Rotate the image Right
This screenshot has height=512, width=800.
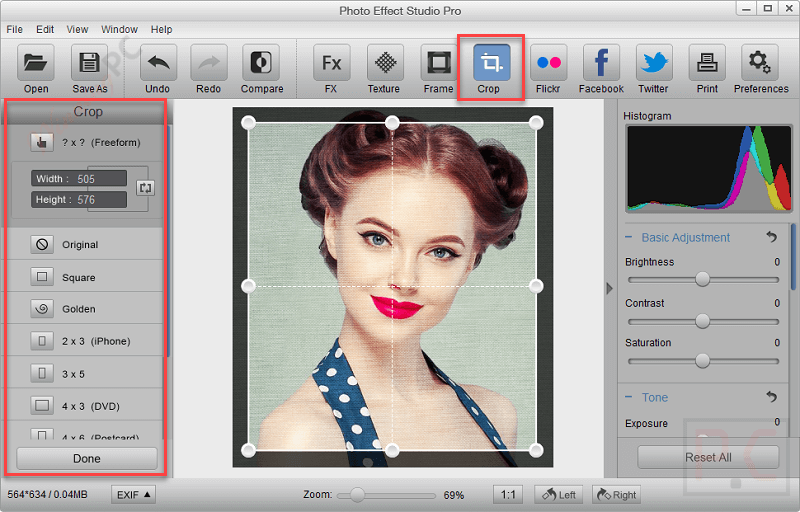coord(616,495)
